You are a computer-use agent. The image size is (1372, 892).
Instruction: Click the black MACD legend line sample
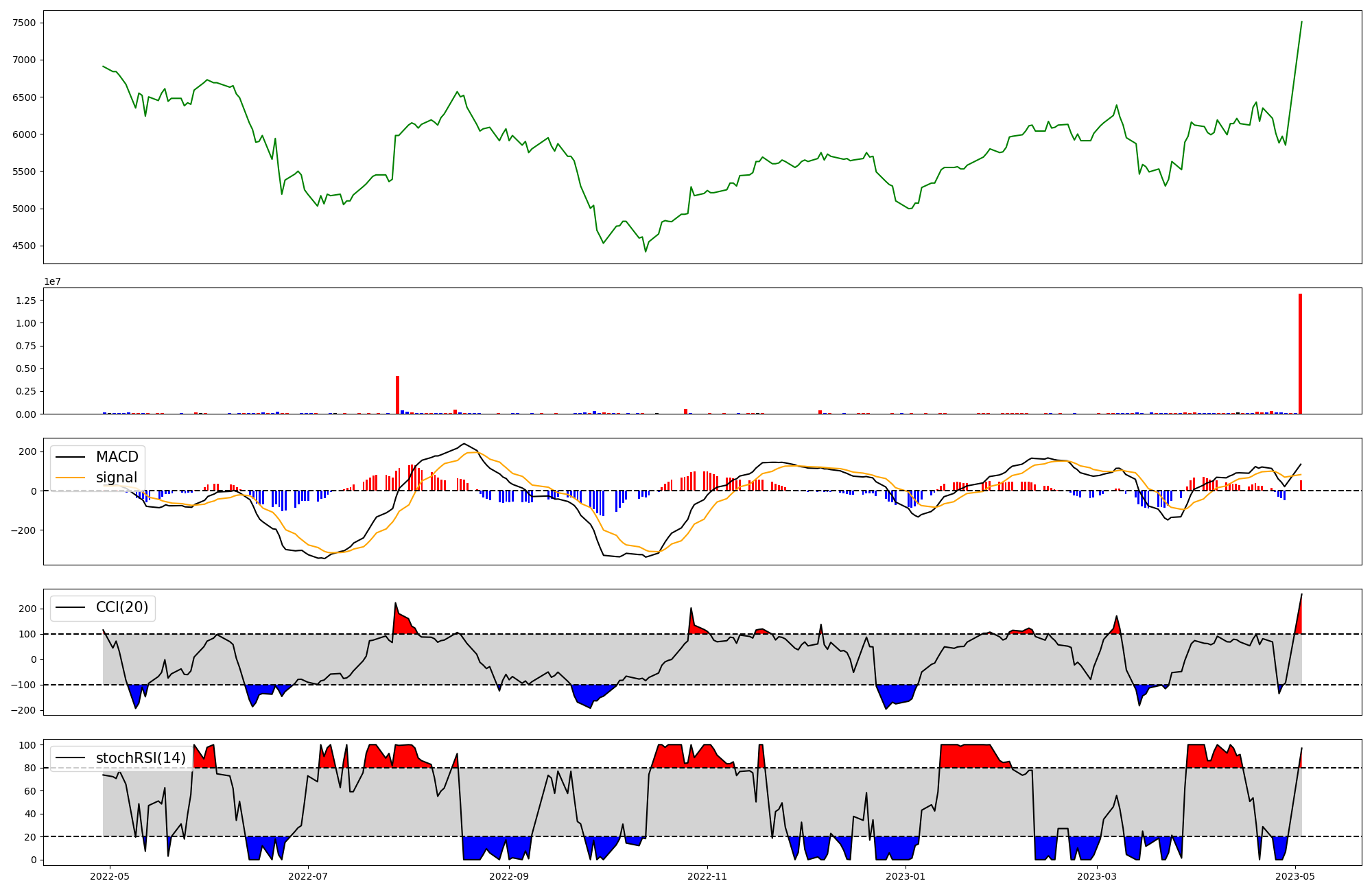[x=70, y=457]
